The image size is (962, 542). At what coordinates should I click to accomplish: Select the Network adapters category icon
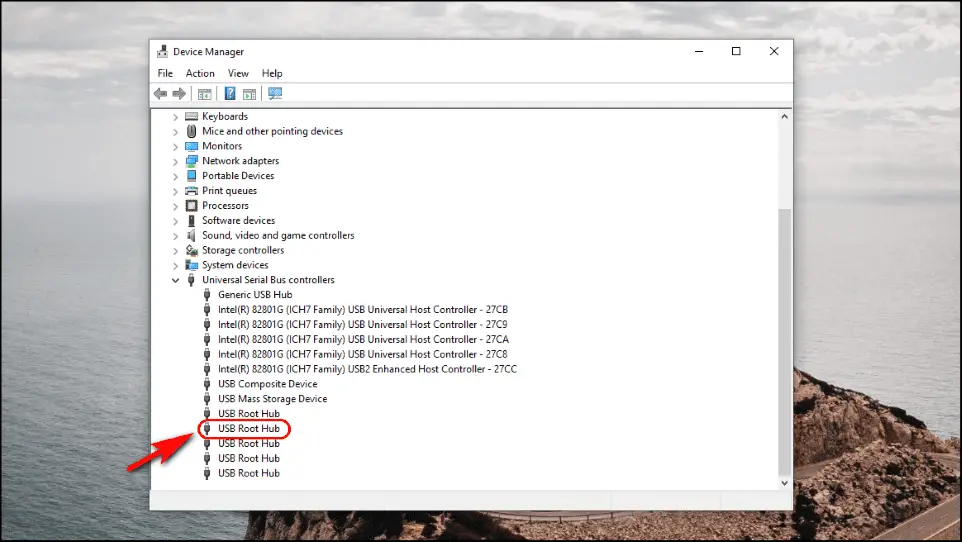point(191,161)
